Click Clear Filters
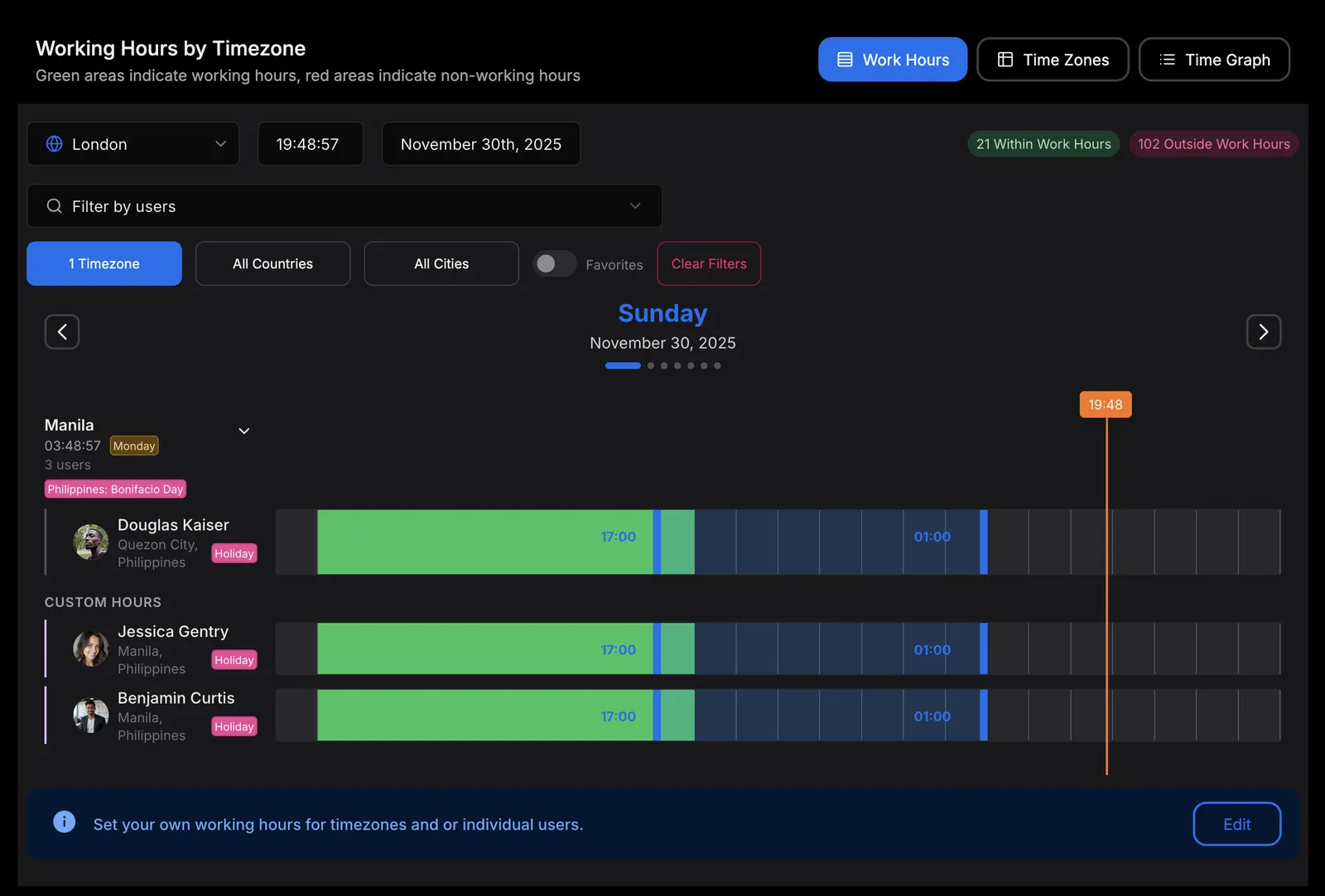This screenshot has height=896, width=1325. click(709, 263)
